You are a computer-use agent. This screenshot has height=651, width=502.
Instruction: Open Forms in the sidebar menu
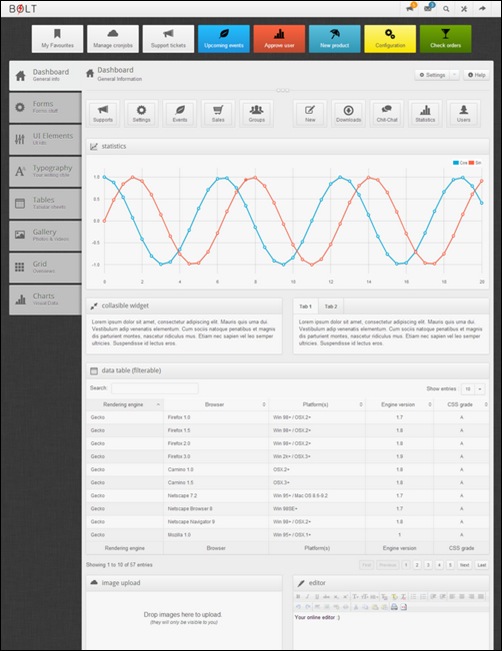coord(45,108)
